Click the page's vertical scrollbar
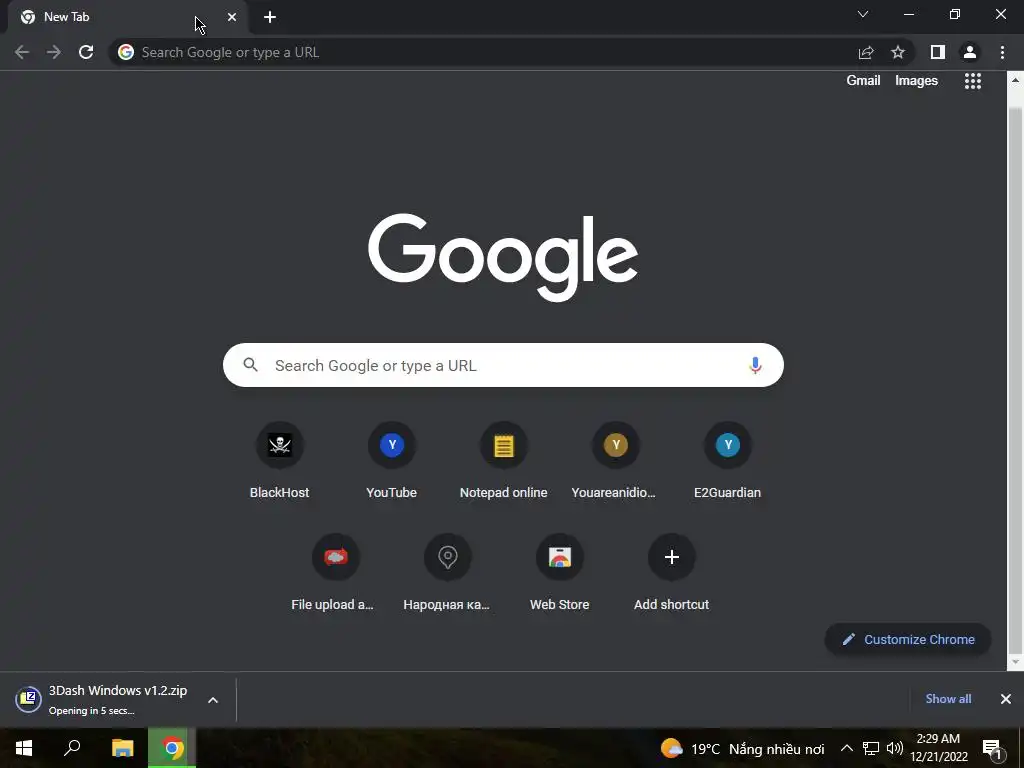Screen dimensions: 1024x768 click(x=1016, y=379)
